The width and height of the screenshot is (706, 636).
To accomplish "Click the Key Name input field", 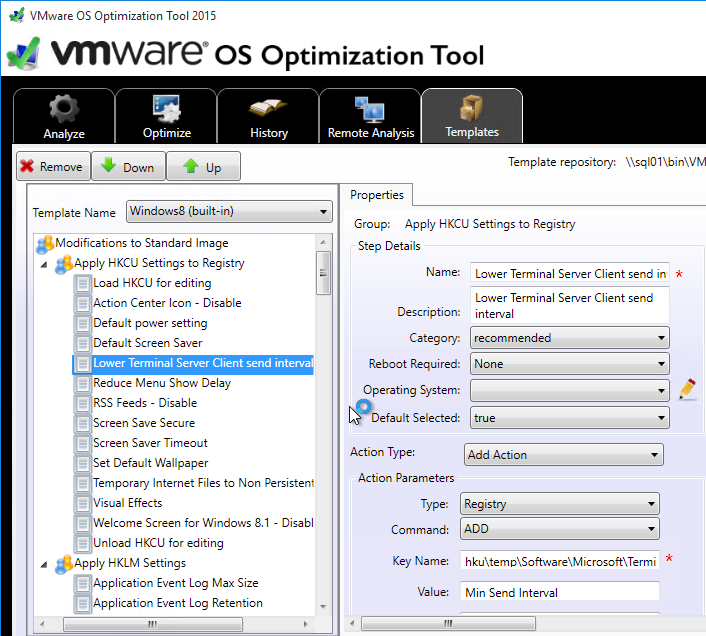I will coord(560,561).
